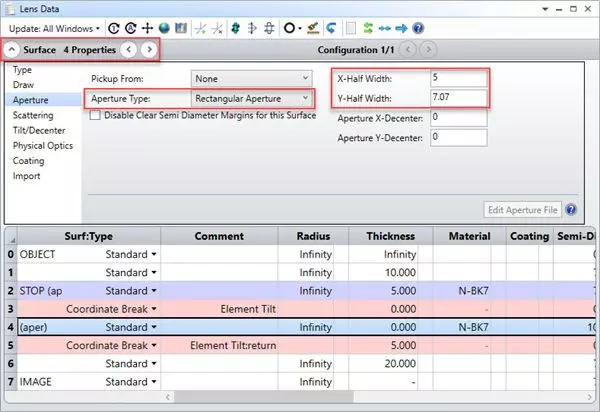Open surface type dropdown for Element Tilt row
This screenshot has width=600, height=412.
click(154, 310)
